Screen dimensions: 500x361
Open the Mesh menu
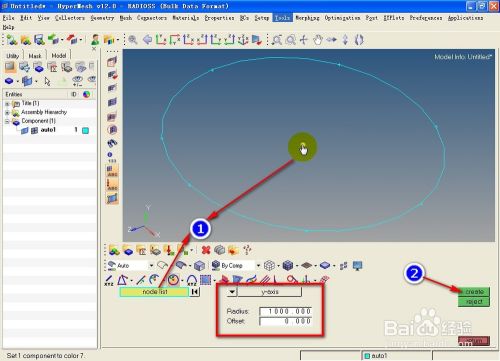[x=126, y=18]
